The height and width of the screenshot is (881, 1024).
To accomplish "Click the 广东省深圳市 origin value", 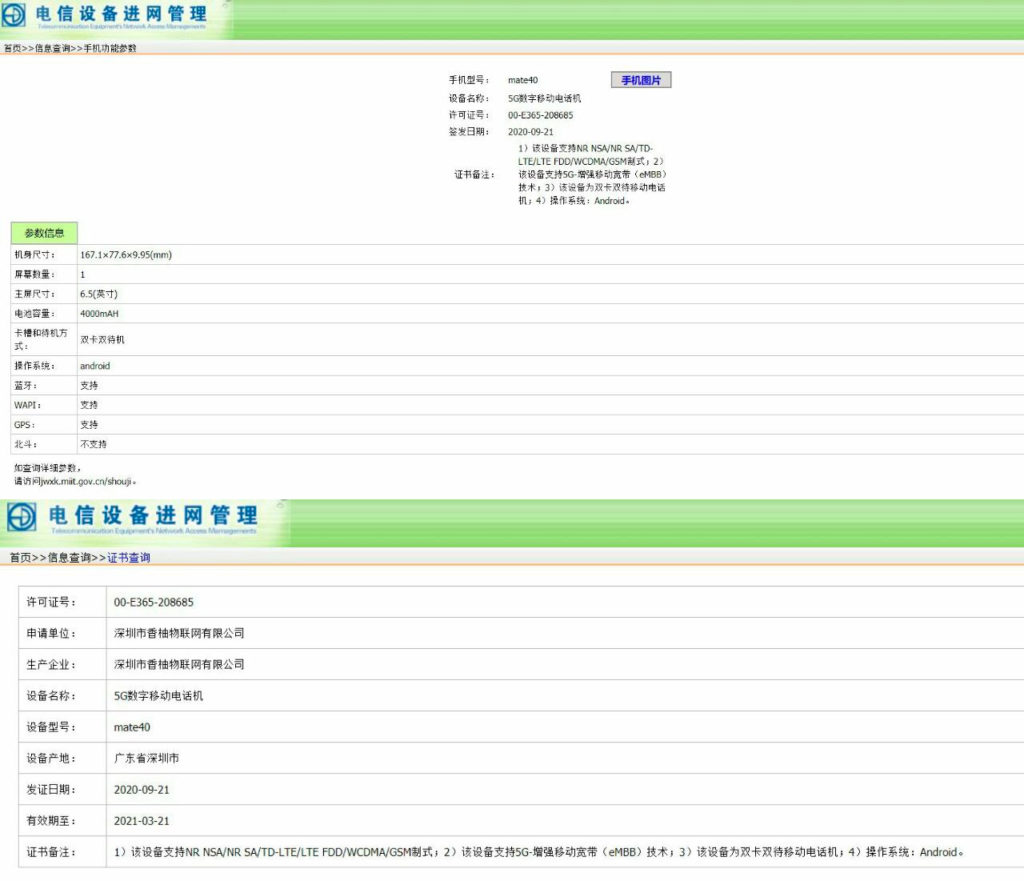I will coord(146,758).
